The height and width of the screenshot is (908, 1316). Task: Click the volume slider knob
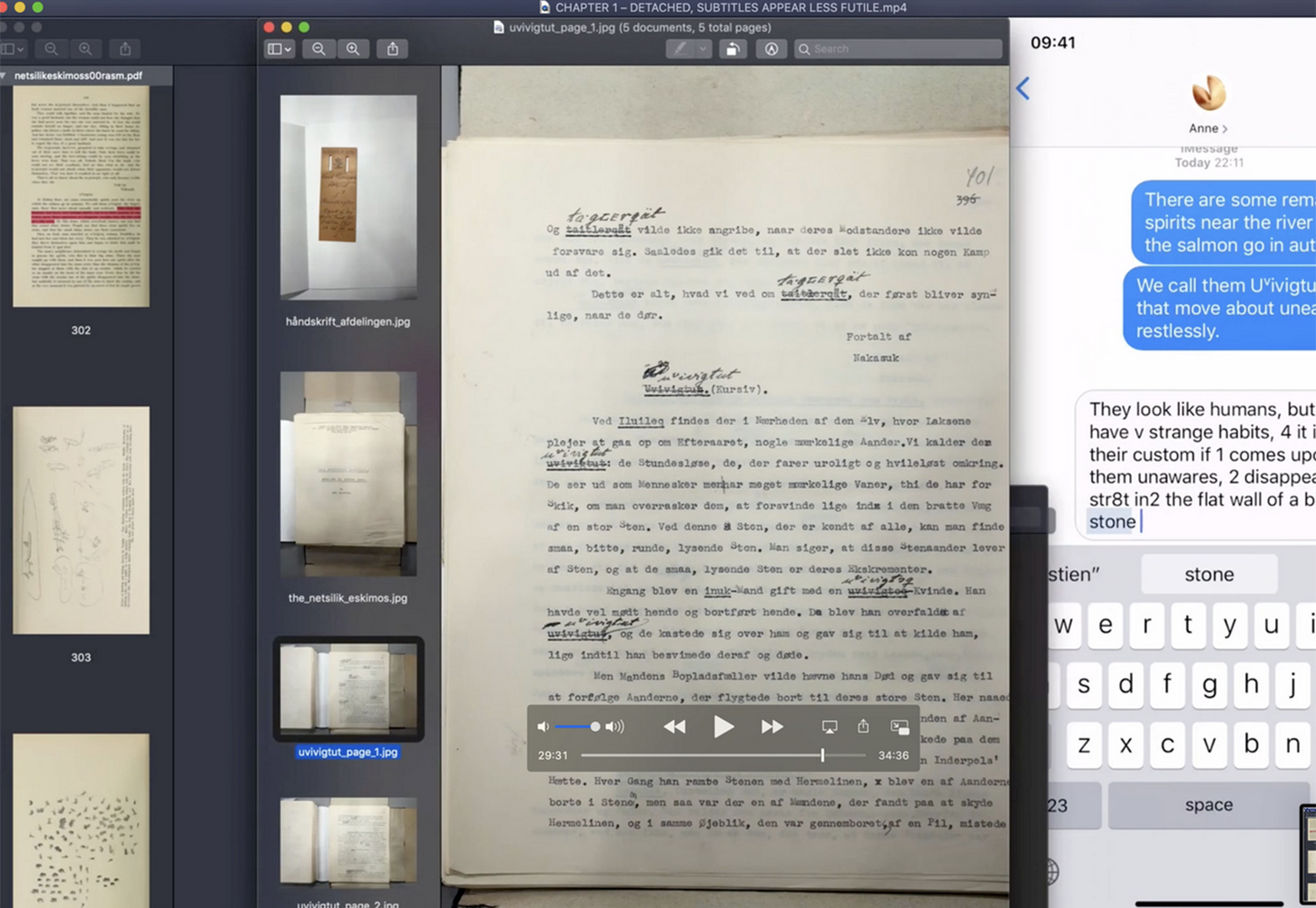tap(594, 726)
